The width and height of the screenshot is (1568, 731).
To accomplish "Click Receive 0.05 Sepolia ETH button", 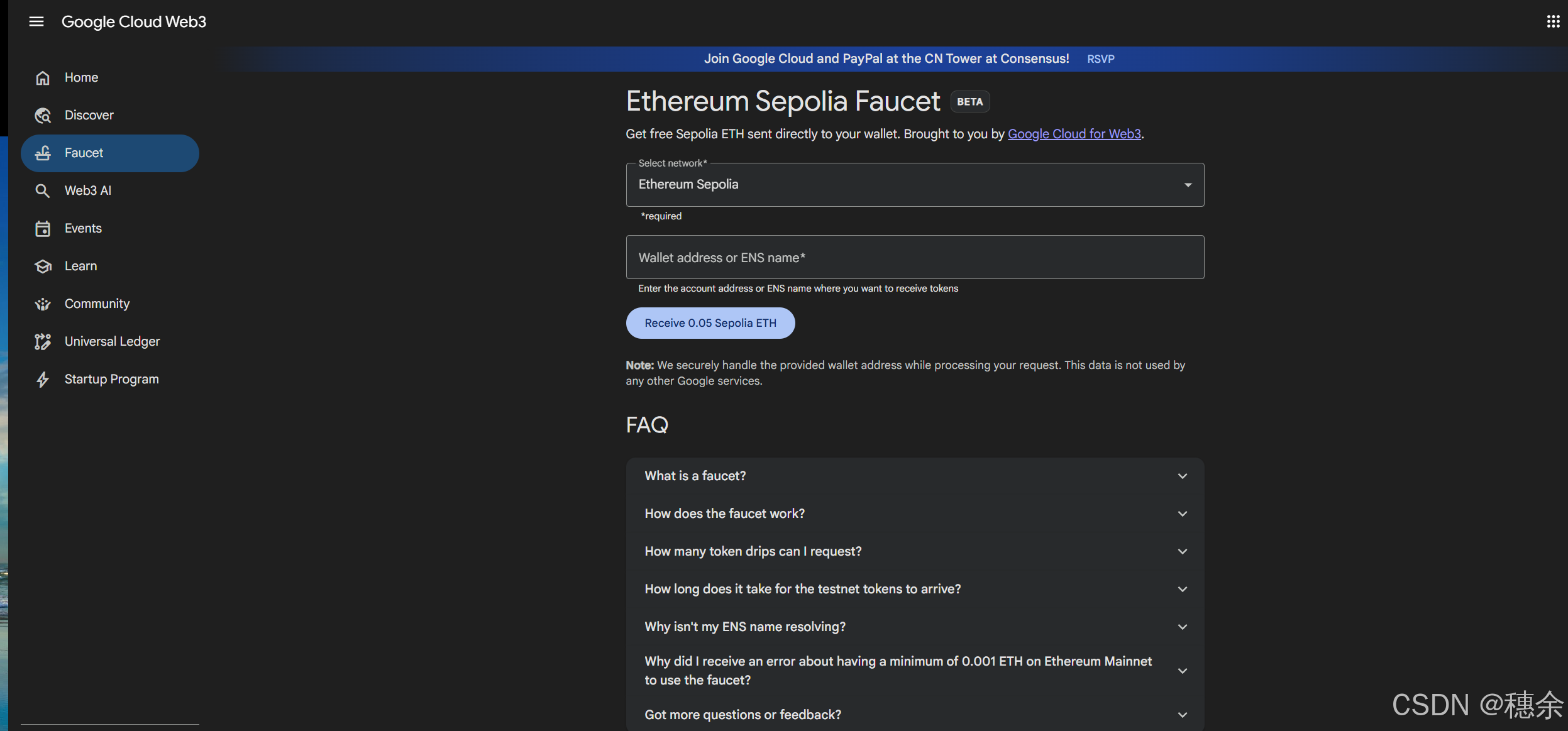I will pyautogui.click(x=710, y=323).
